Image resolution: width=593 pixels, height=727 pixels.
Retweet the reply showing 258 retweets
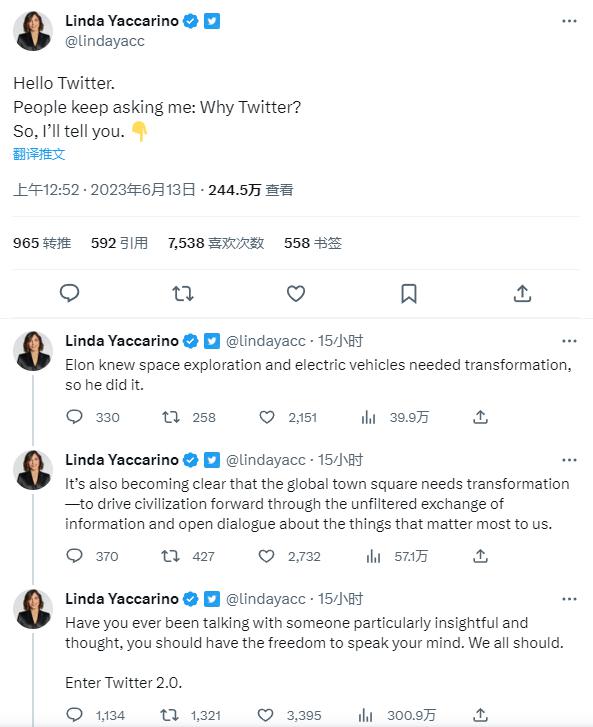click(x=171, y=417)
